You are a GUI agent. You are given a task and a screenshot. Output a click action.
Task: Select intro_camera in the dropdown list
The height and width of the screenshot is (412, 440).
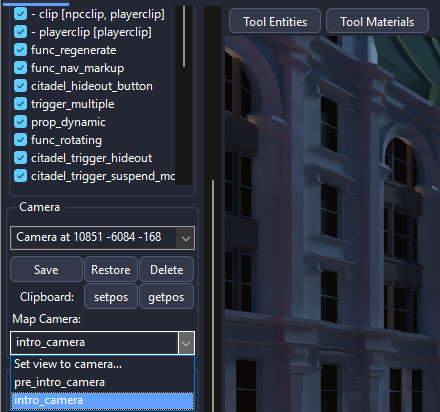point(102,400)
